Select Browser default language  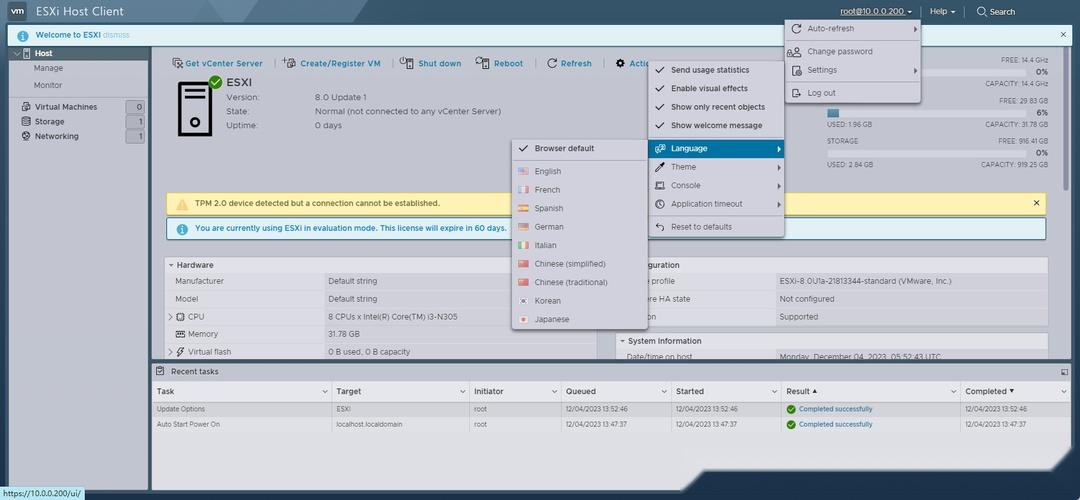(579, 149)
